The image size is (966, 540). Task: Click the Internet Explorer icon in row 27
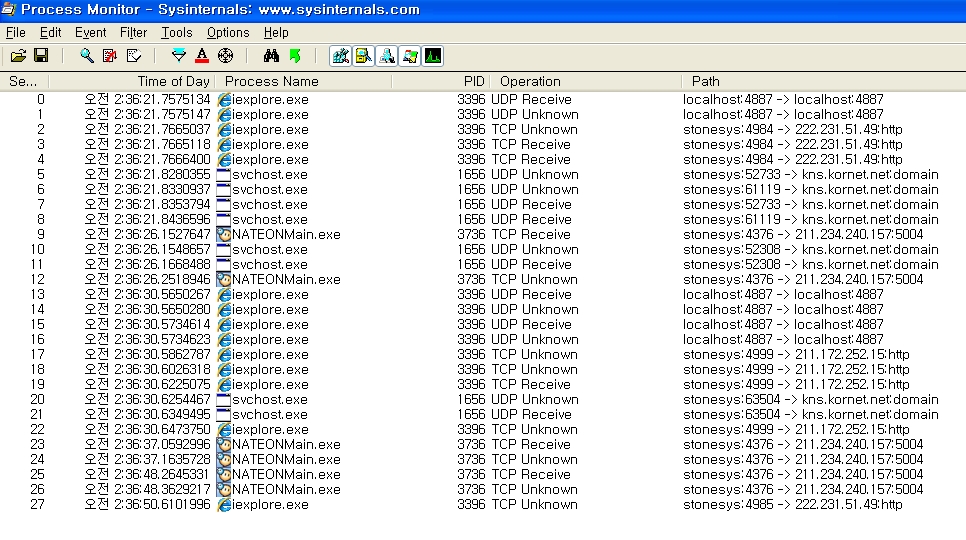pyautogui.click(x=224, y=505)
